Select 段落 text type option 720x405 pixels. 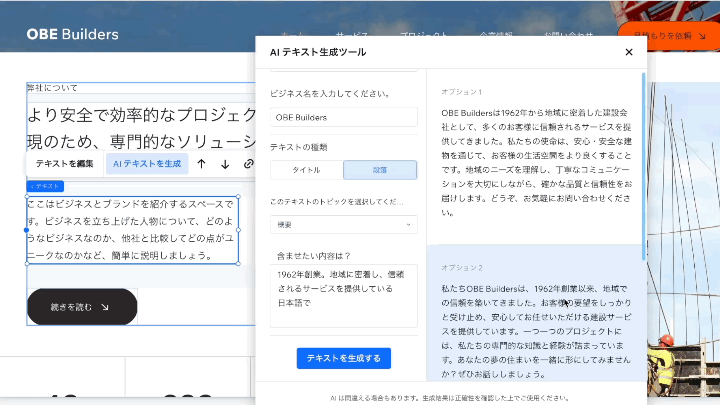pos(380,170)
